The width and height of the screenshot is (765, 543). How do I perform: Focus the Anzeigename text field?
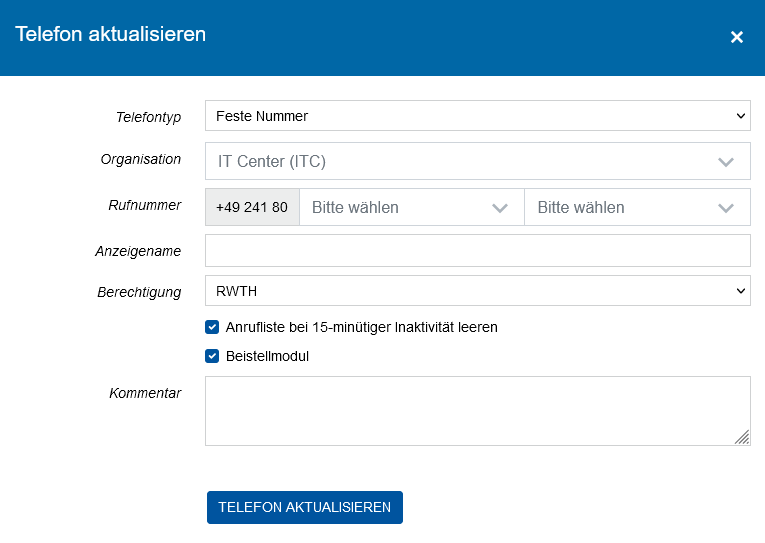point(477,251)
